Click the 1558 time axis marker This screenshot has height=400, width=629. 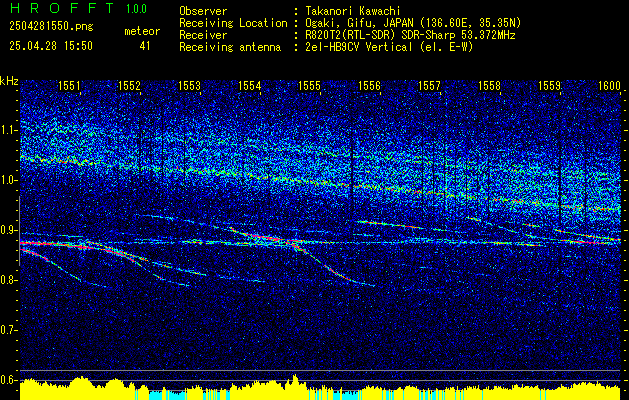click(x=489, y=85)
